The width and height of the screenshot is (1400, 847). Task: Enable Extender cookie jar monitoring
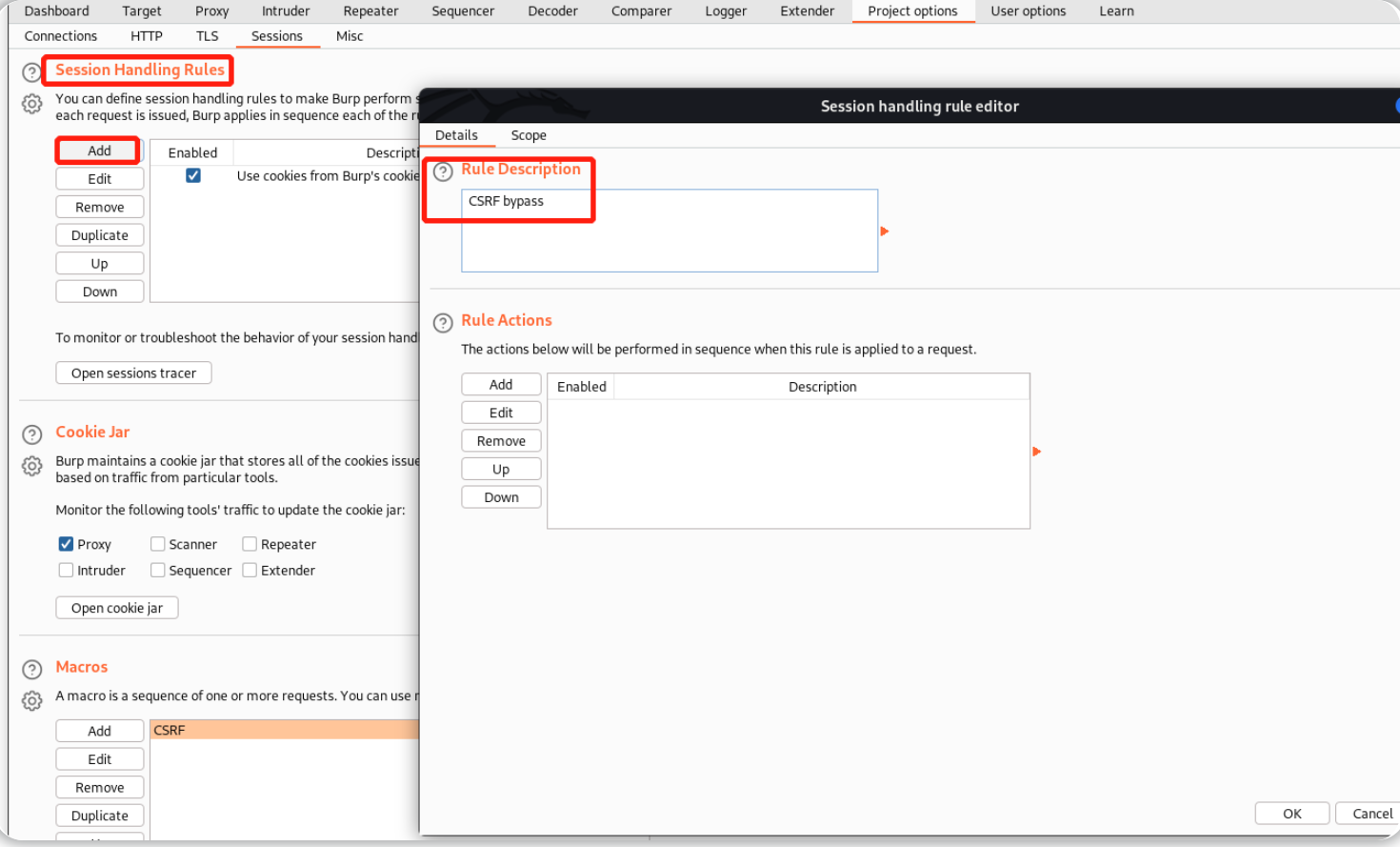(x=250, y=570)
